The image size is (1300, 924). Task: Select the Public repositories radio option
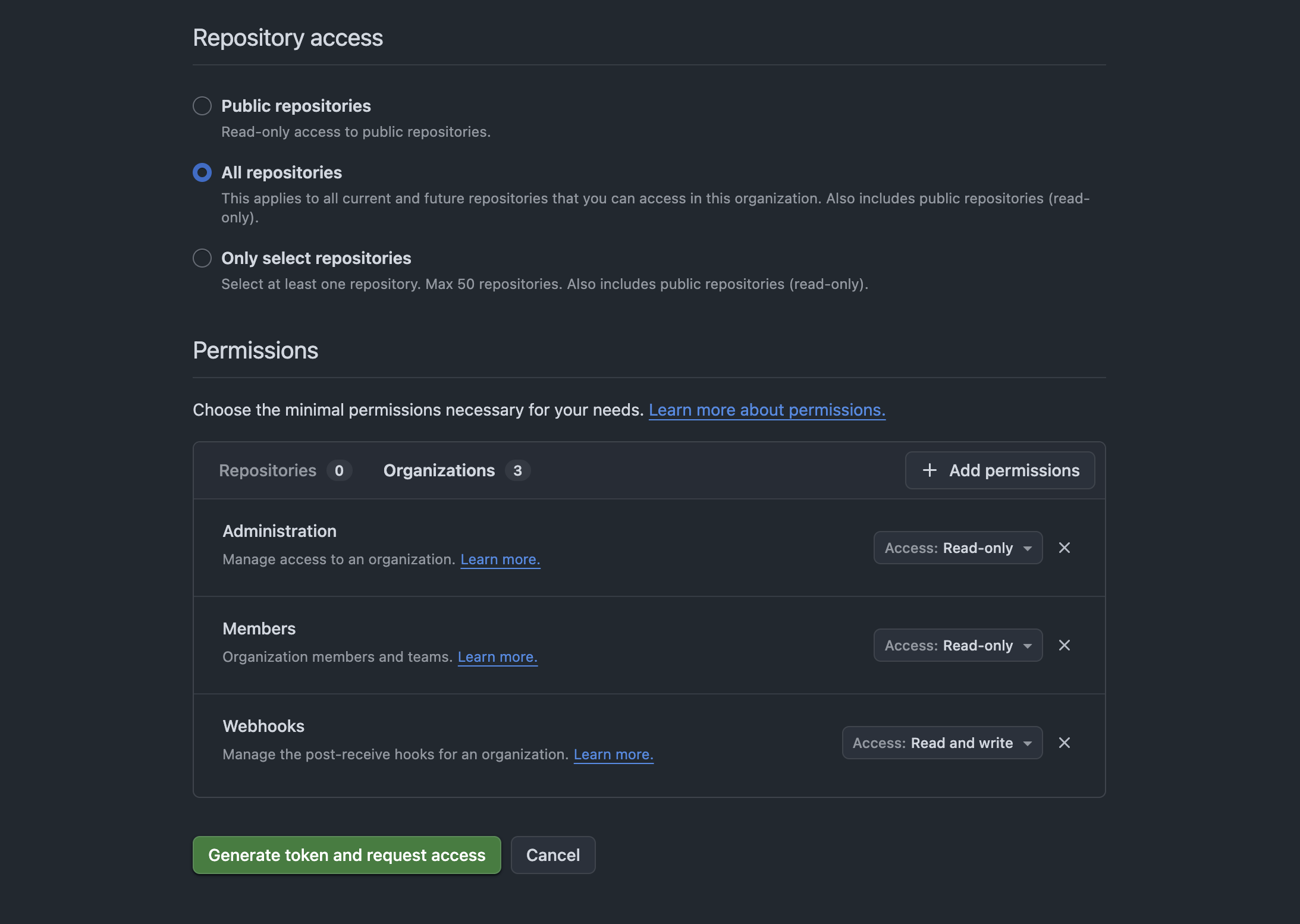pos(202,106)
